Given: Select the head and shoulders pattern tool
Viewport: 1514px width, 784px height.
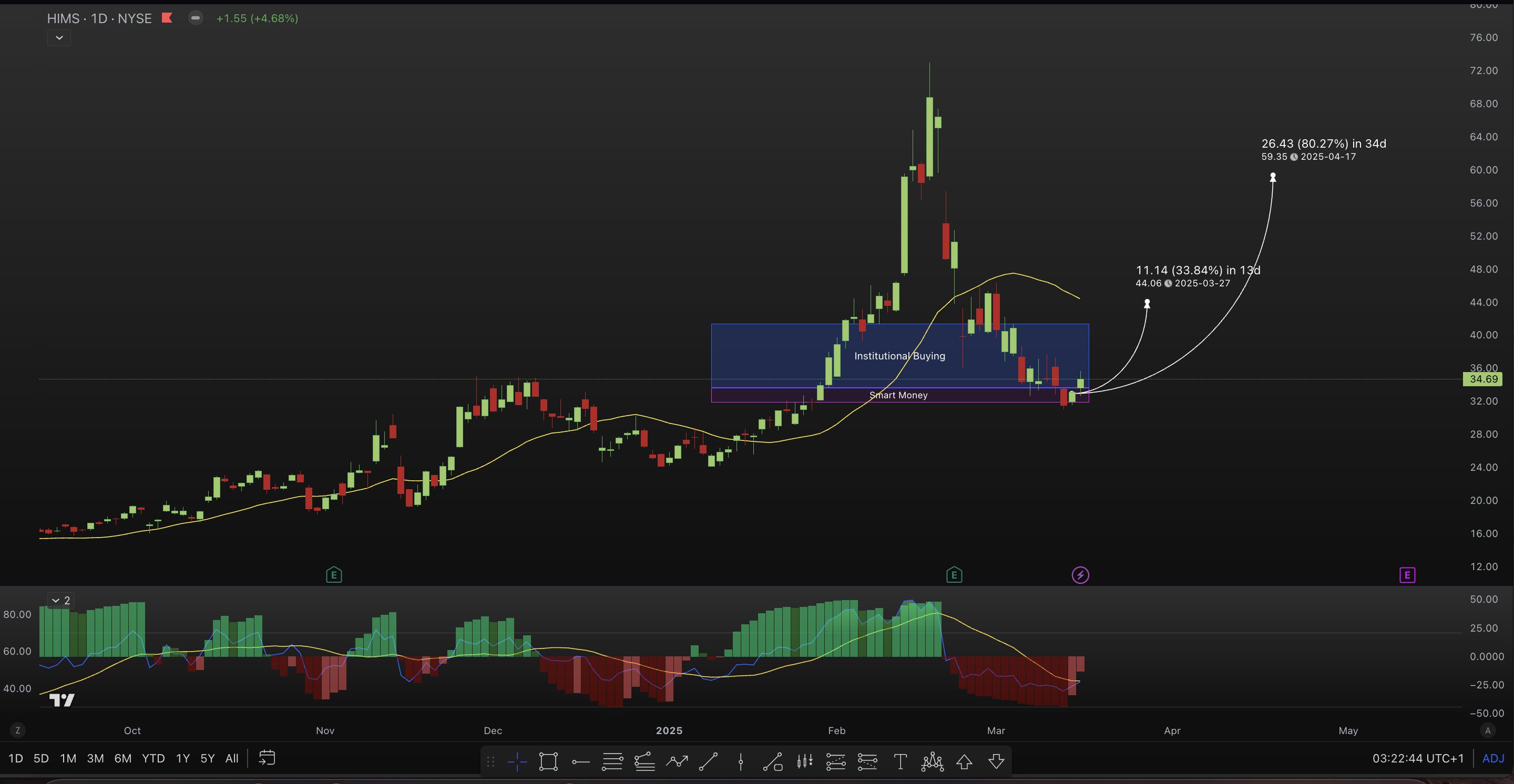Looking at the screenshot, I should tap(932, 762).
